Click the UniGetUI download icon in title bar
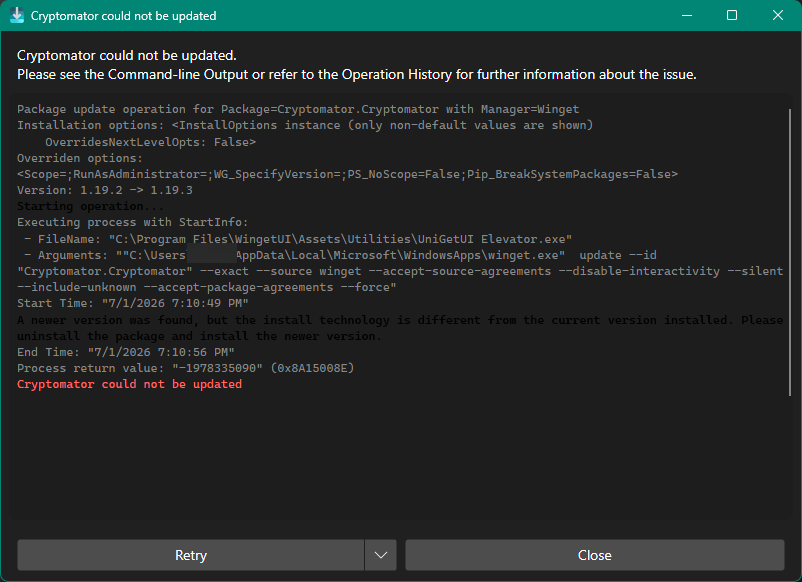The image size is (802, 582). point(17,15)
